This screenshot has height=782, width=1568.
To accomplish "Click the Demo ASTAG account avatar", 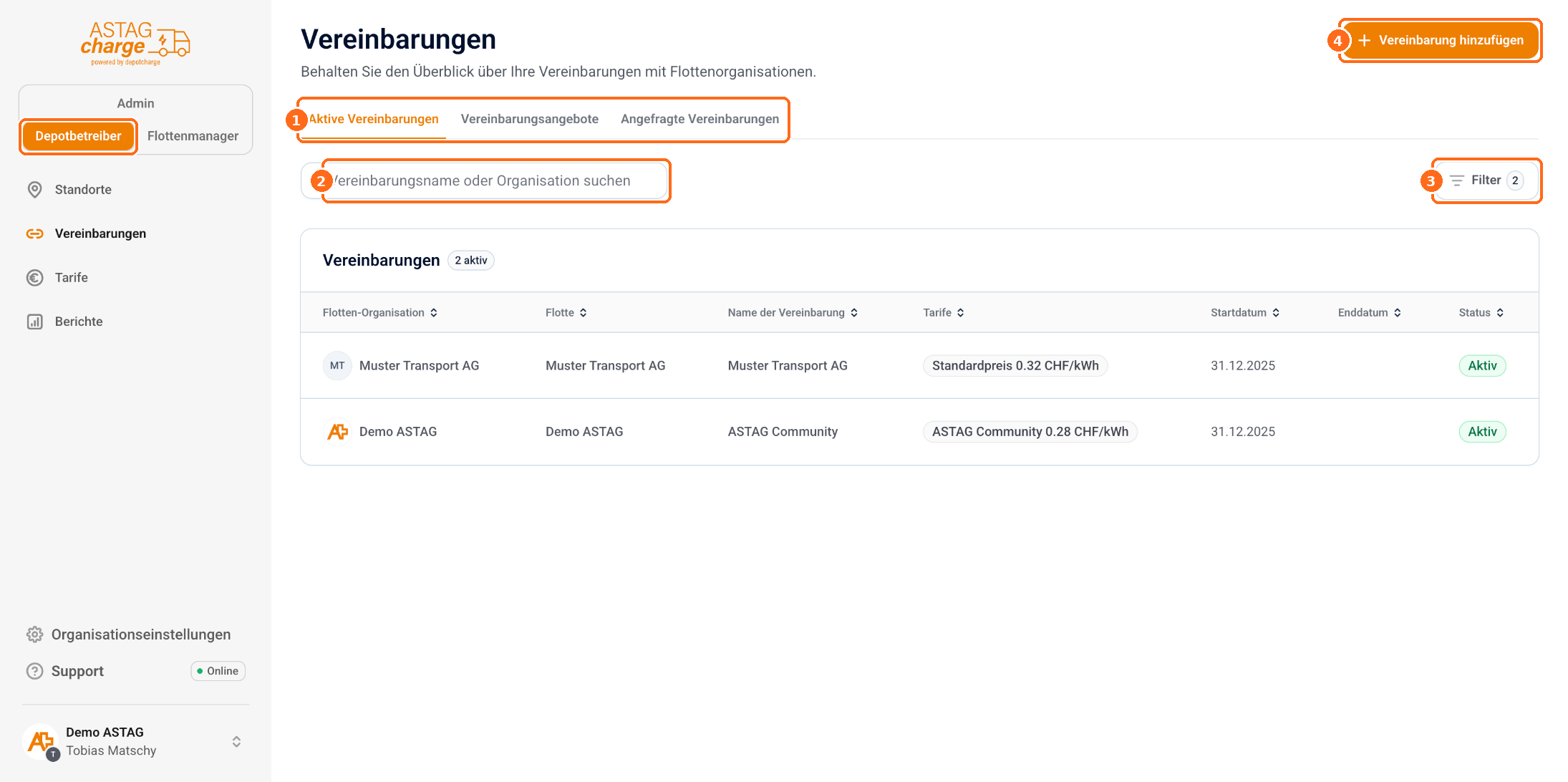I will (x=41, y=742).
